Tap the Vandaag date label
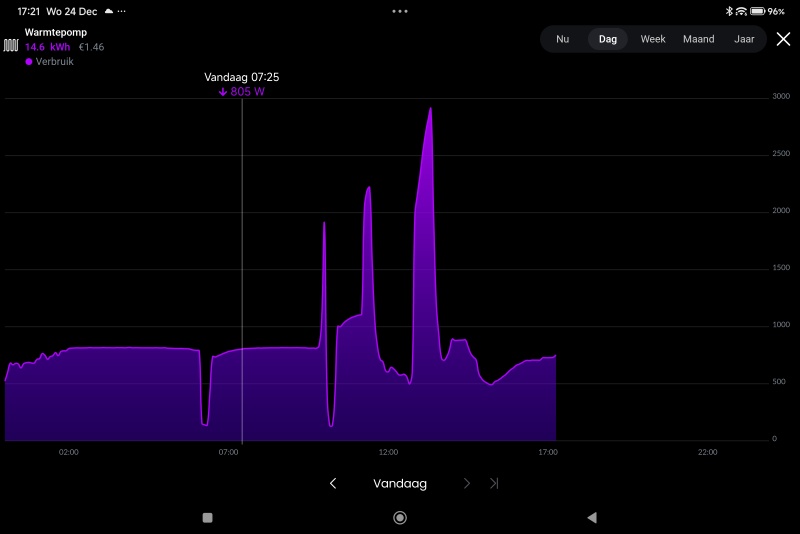Image resolution: width=800 pixels, height=534 pixels. point(399,484)
